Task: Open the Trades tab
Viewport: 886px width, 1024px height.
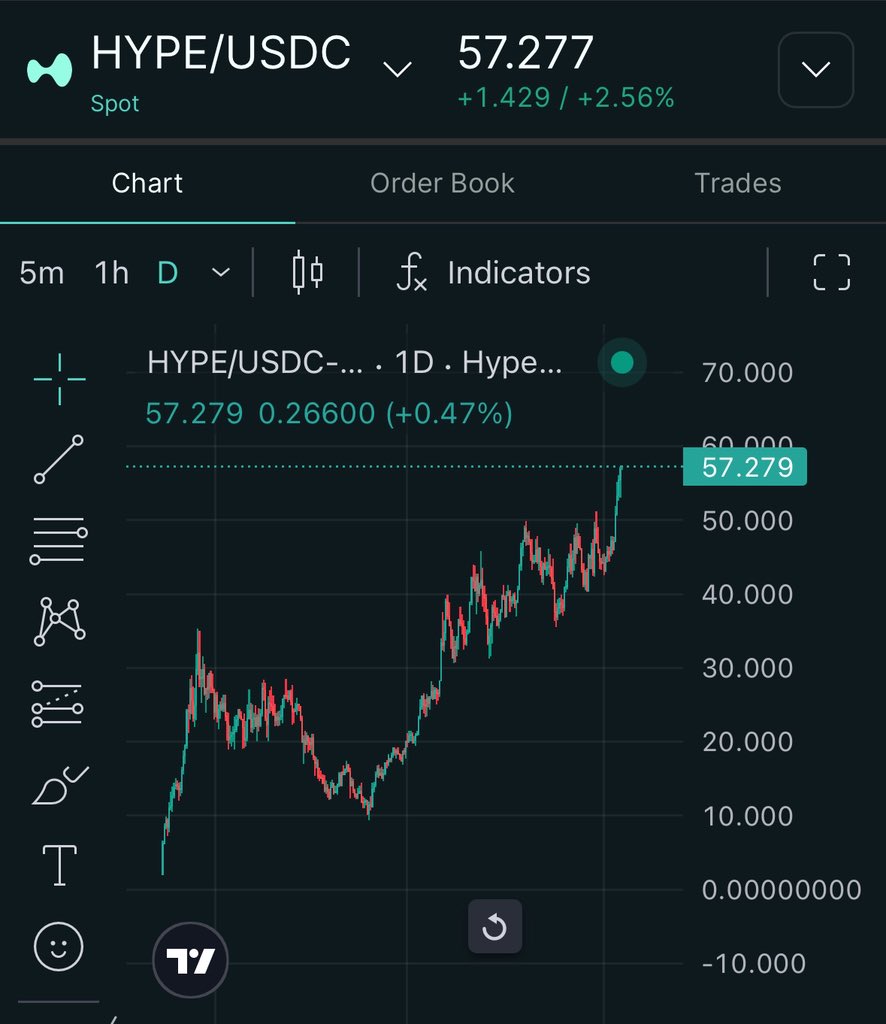Action: click(x=738, y=184)
